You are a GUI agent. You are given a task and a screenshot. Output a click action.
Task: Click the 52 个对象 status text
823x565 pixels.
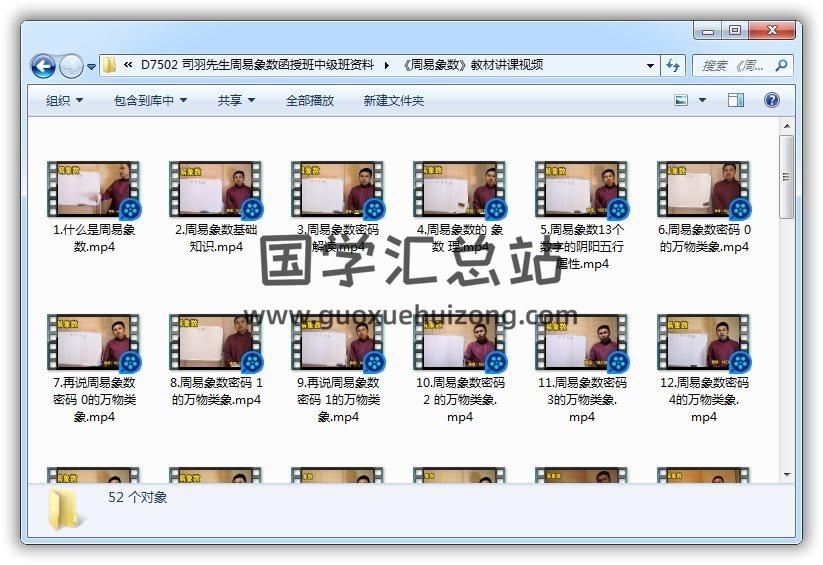(x=138, y=497)
